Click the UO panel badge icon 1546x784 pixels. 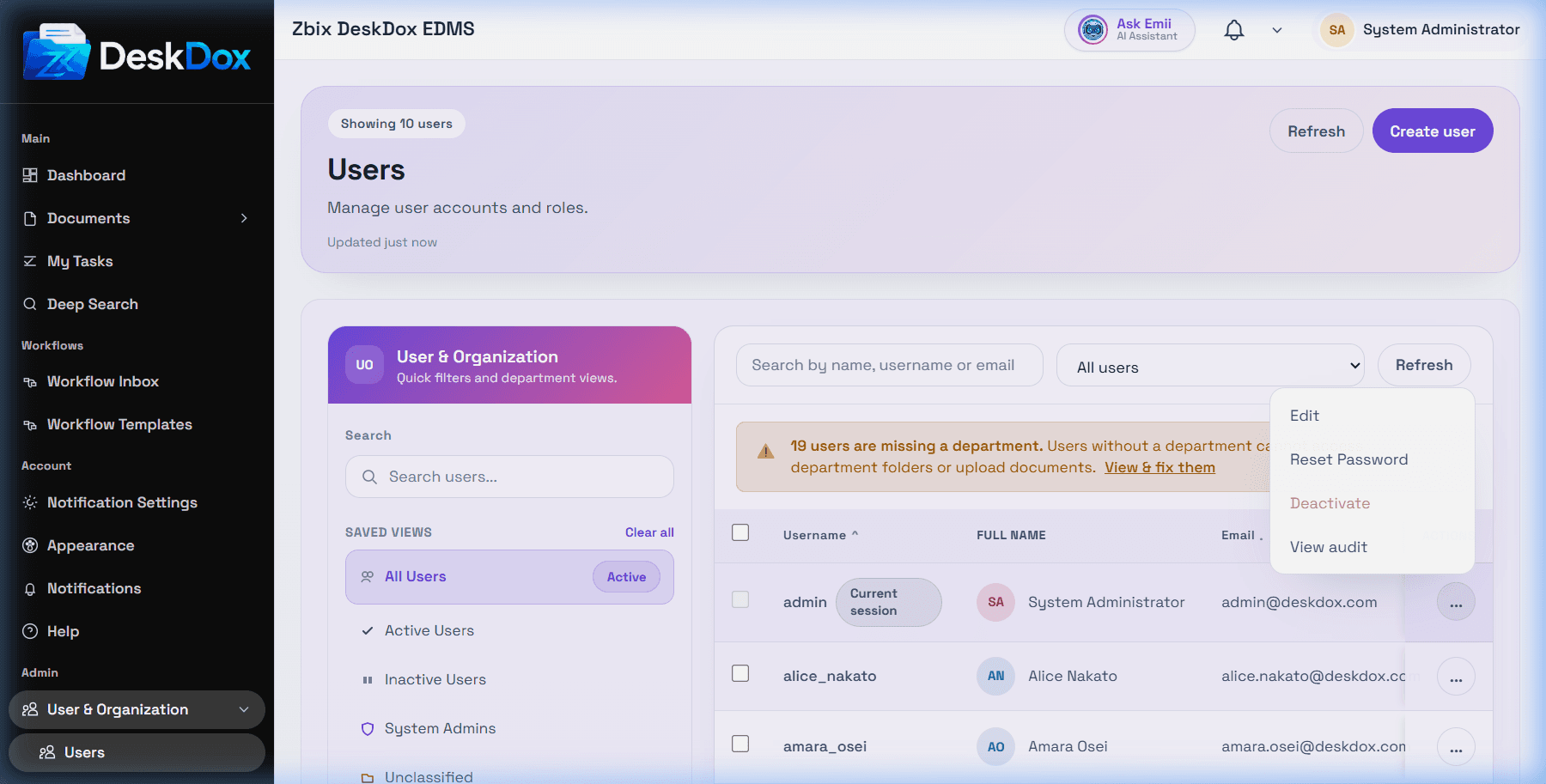[x=365, y=365]
